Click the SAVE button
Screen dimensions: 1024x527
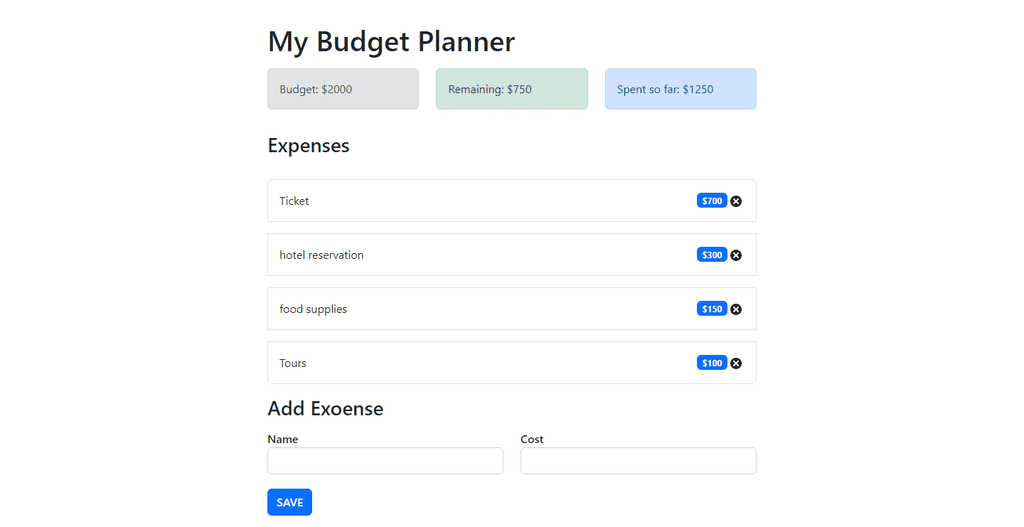click(x=289, y=502)
